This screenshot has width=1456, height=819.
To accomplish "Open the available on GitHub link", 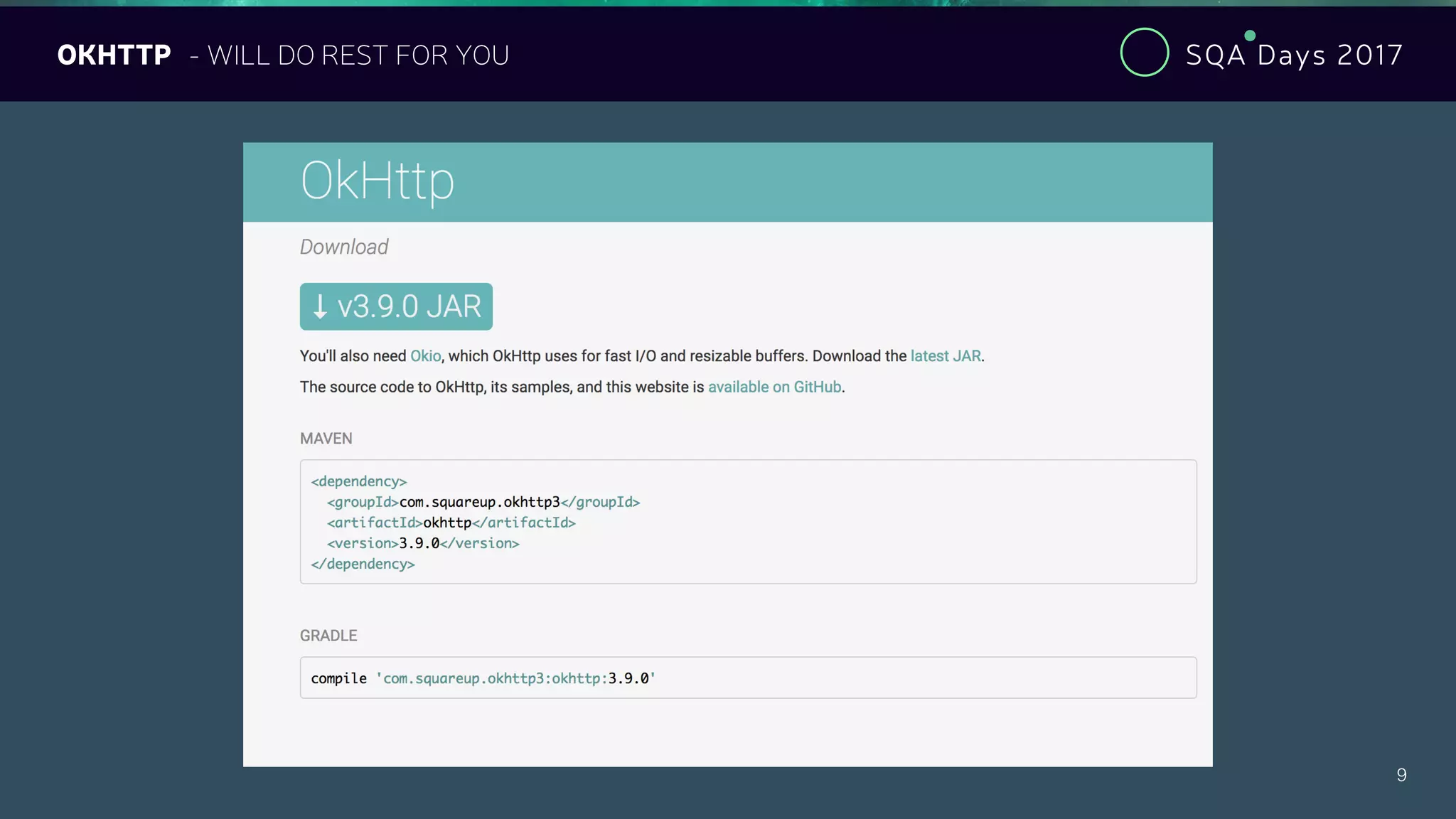I will pyautogui.click(x=774, y=387).
